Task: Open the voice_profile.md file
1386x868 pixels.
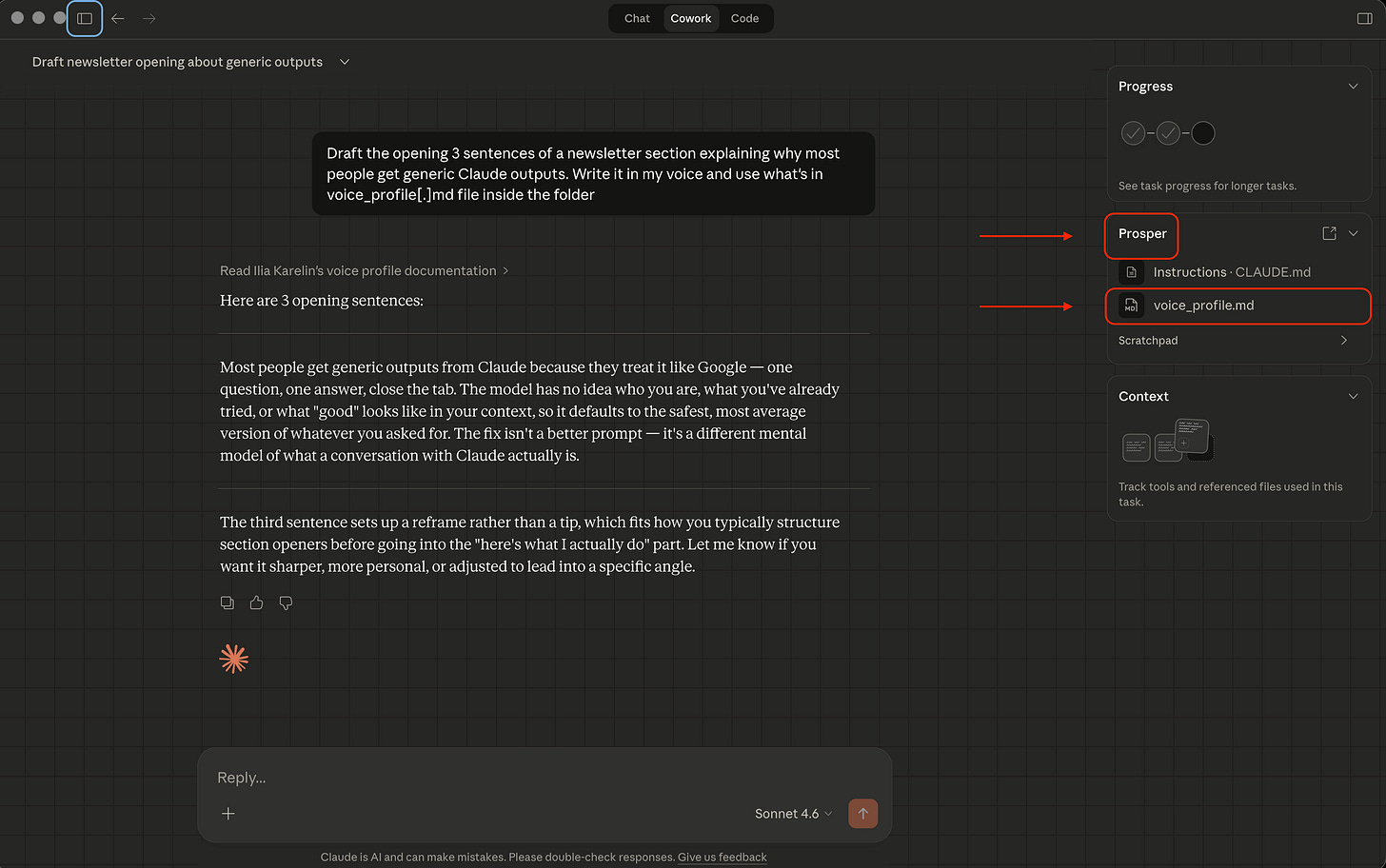Action: click(x=1238, y=306)
